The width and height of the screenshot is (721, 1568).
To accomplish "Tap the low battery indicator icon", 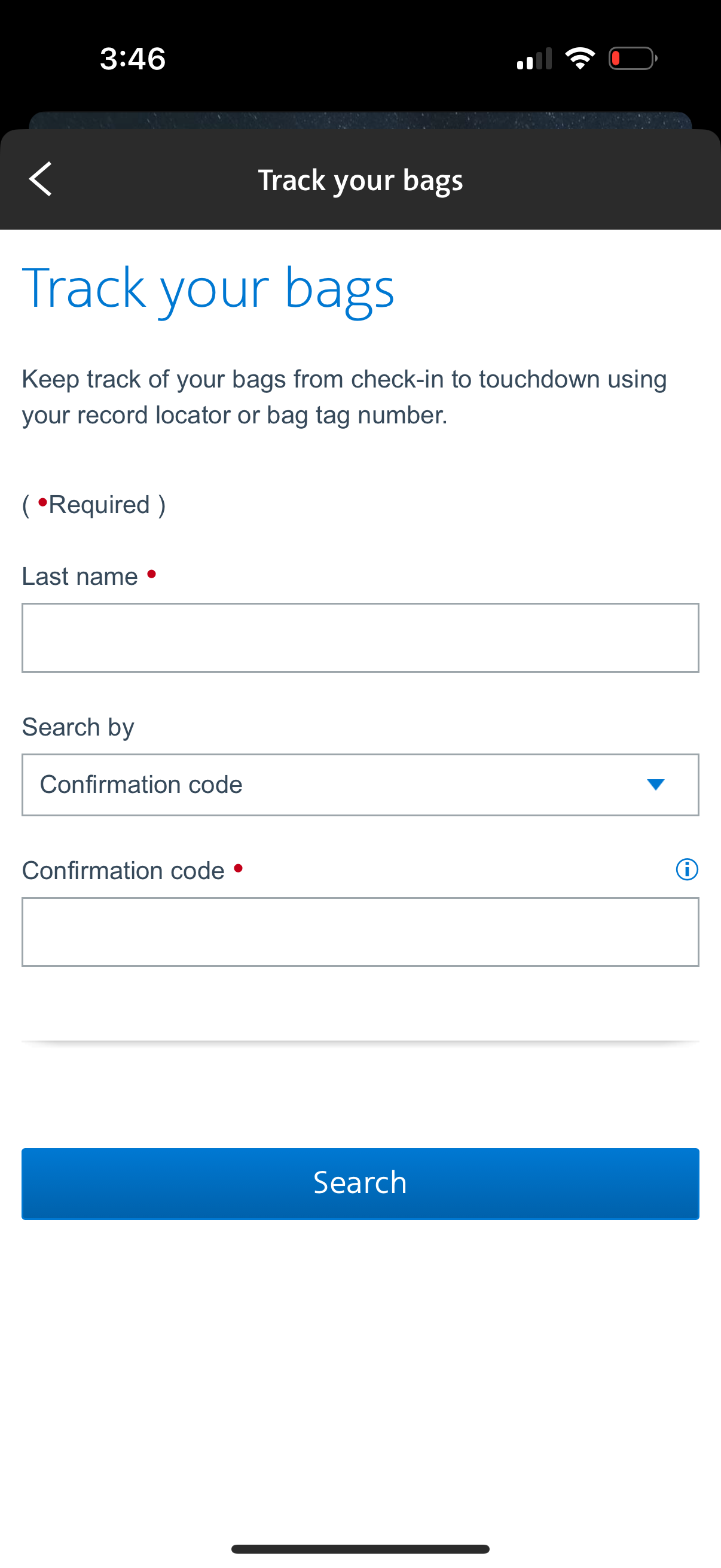I will (x=633, y=59).
